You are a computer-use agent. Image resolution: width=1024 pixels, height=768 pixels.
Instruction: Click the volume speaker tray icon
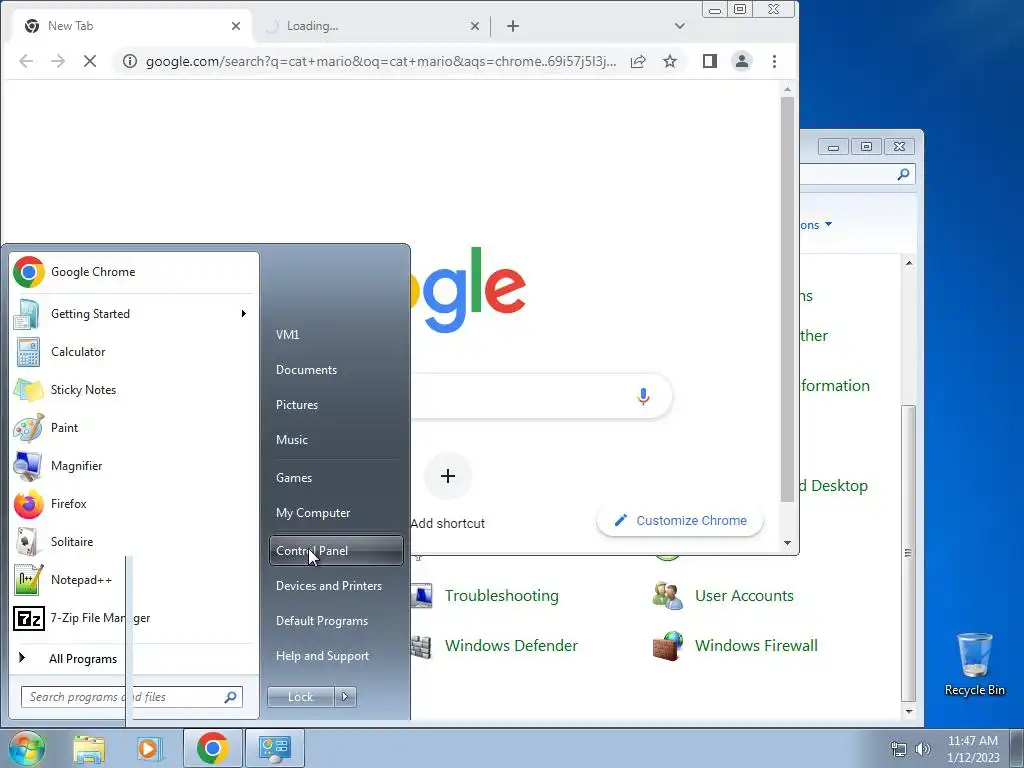923,749
